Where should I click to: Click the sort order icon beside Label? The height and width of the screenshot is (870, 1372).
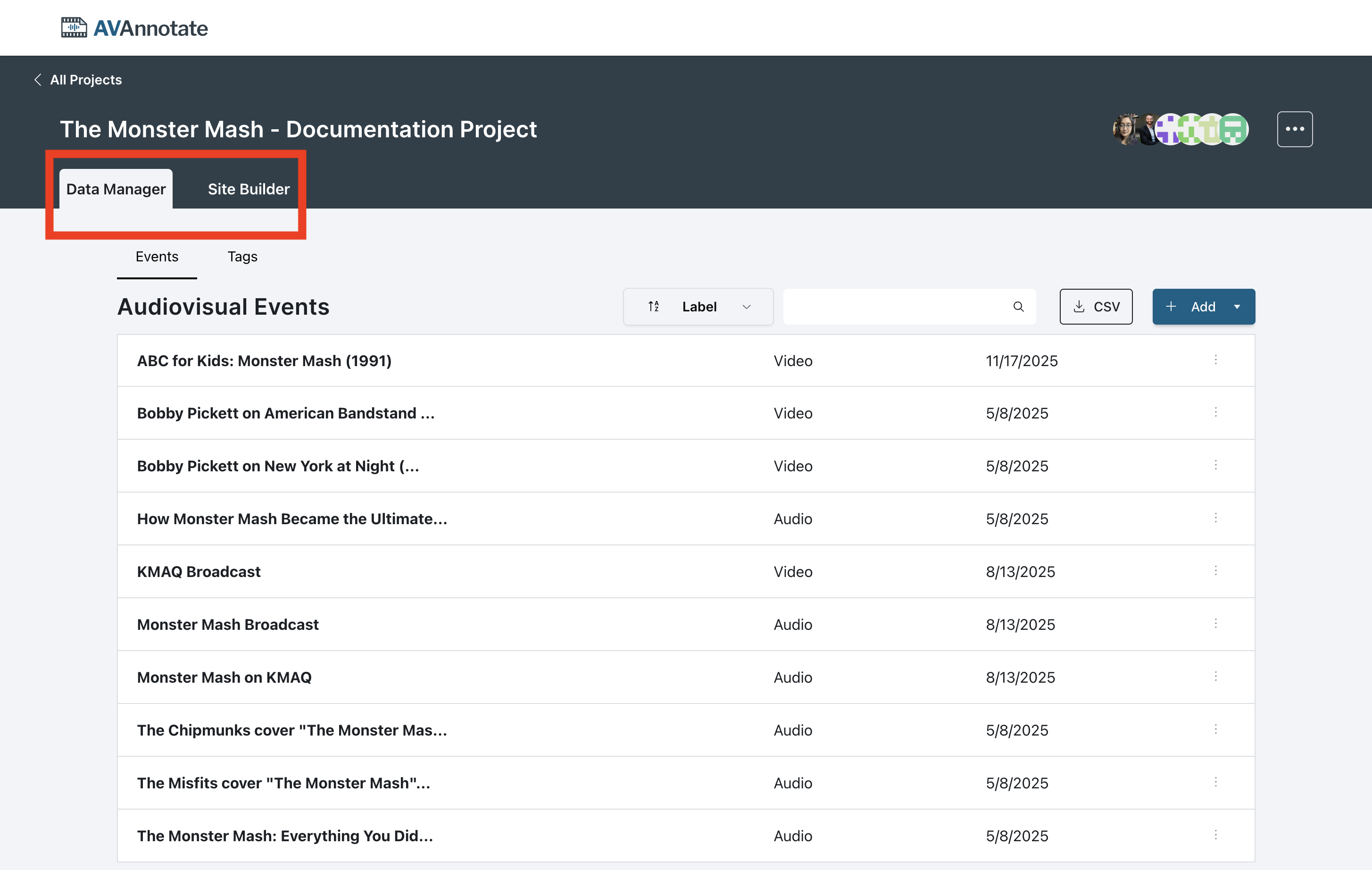[654, 307]
